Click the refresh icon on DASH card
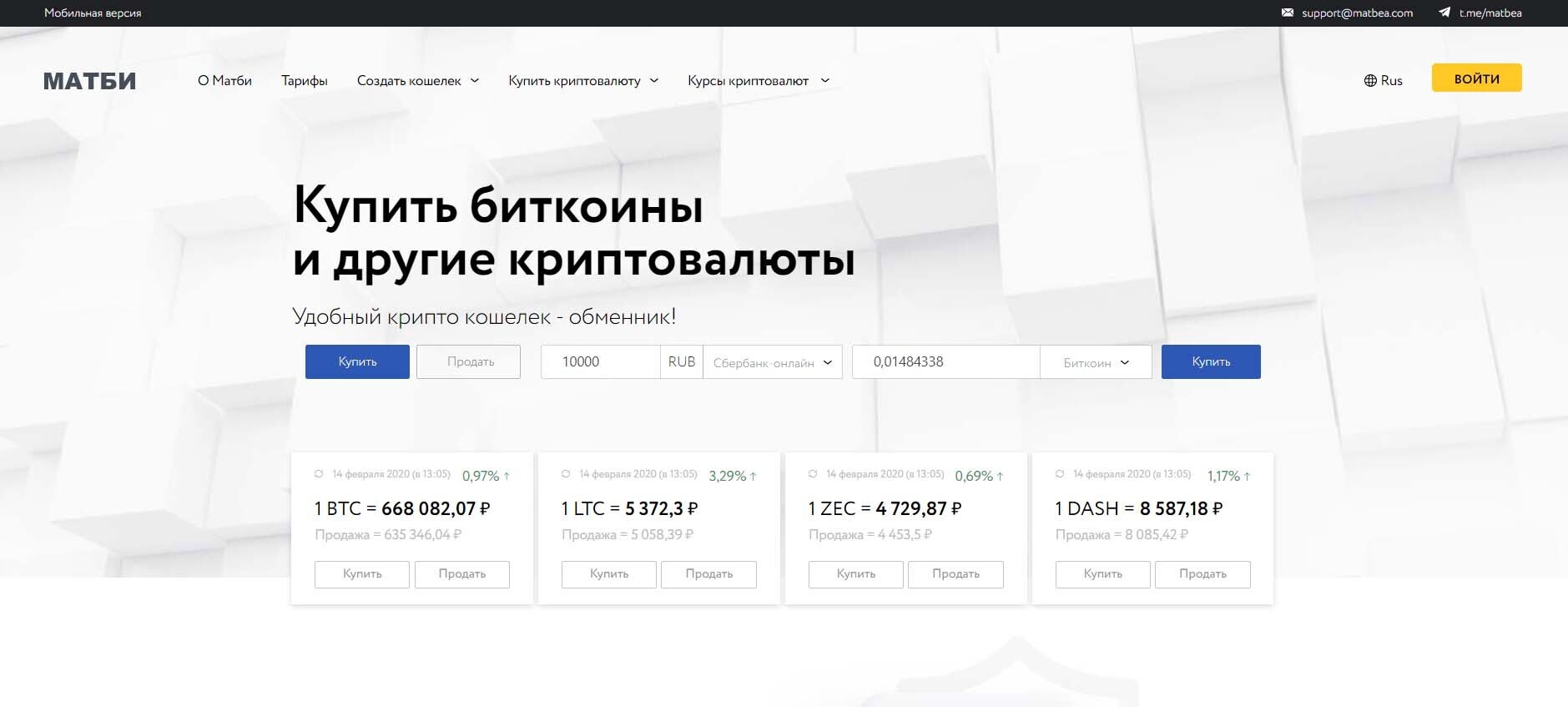 (x=1060, y=474)
